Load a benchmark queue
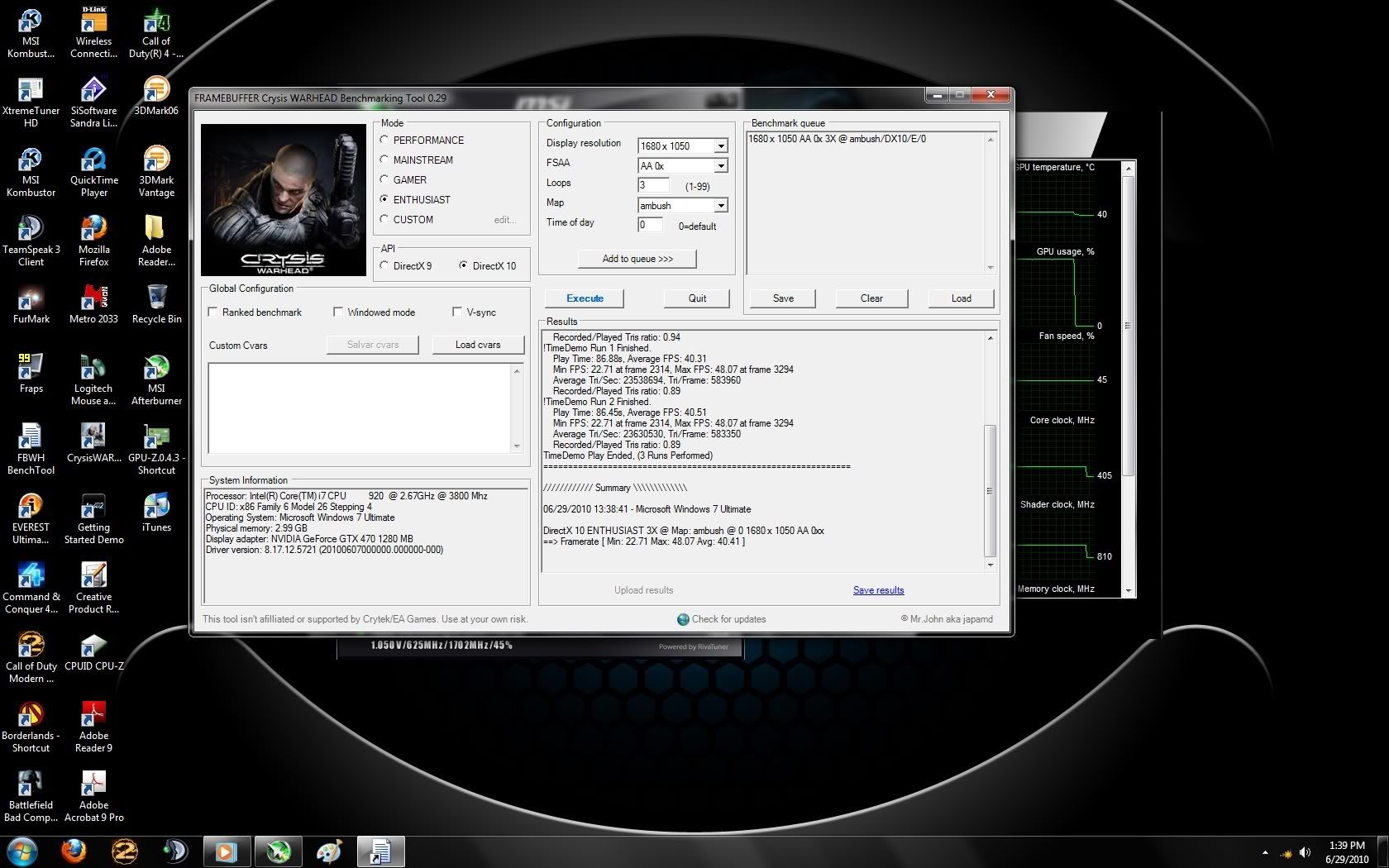 (x=961, y=298)
